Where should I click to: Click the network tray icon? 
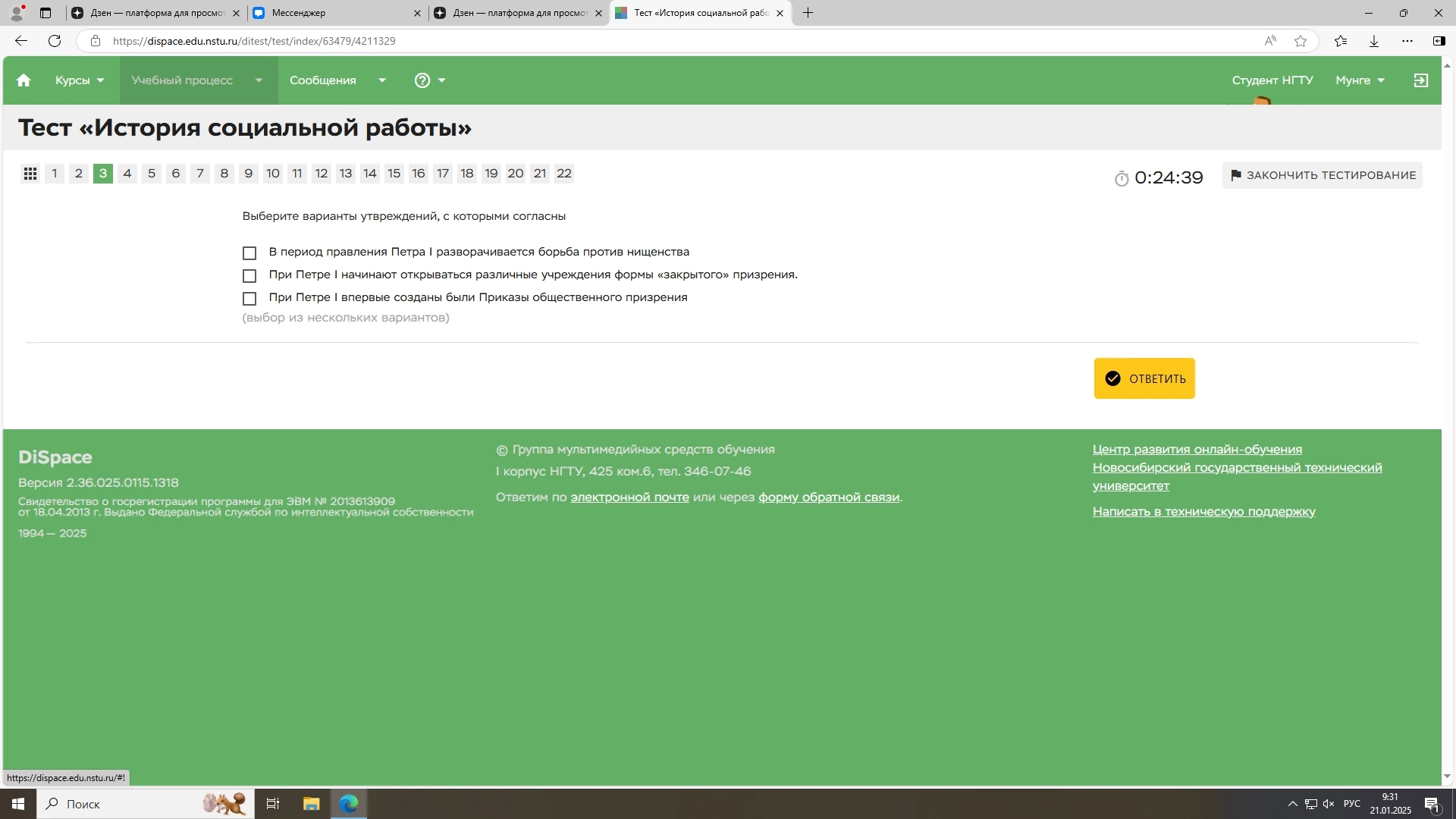(x=1310, y=804)
